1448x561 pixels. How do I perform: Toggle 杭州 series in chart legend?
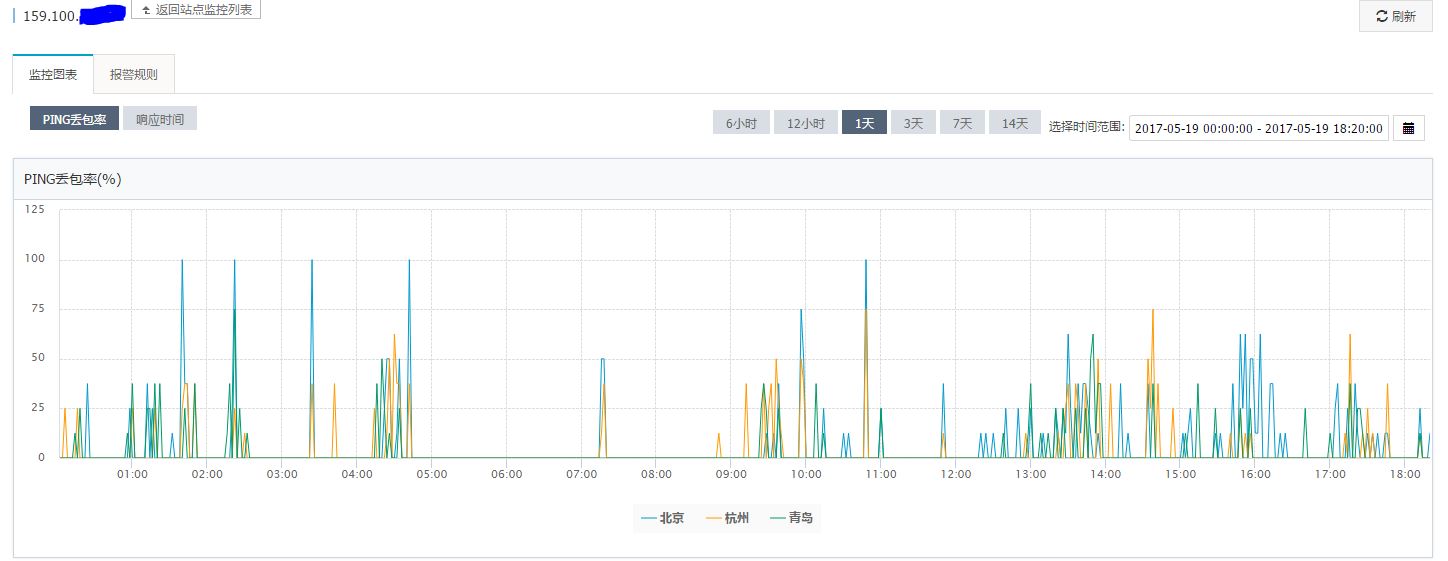click(x=727, y=518)
